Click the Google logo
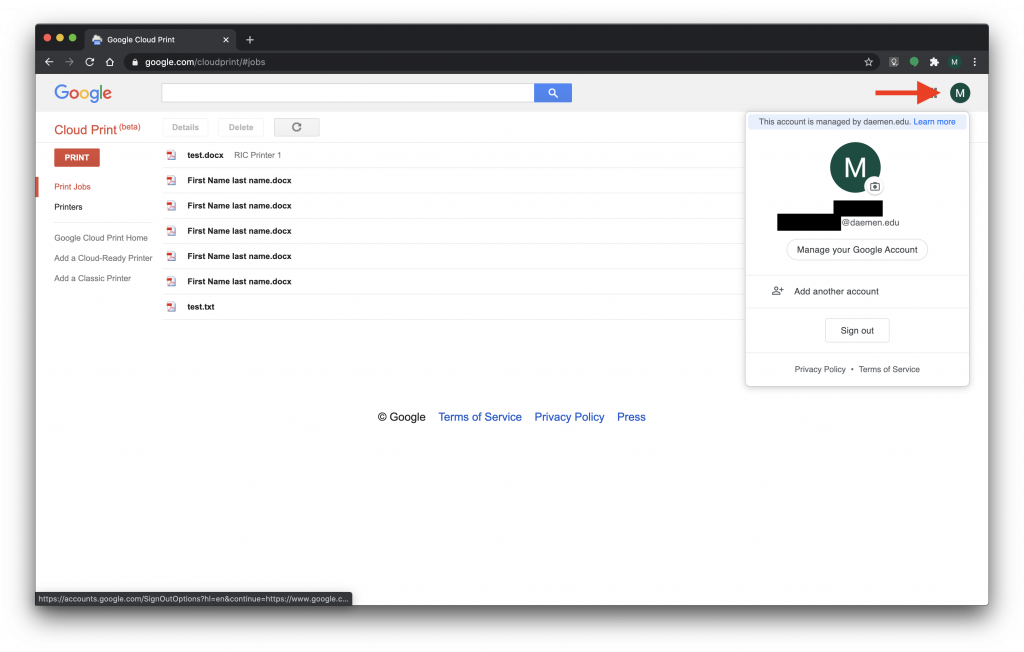Viewport: 1024px width, 652px height. tap(83, 93)
